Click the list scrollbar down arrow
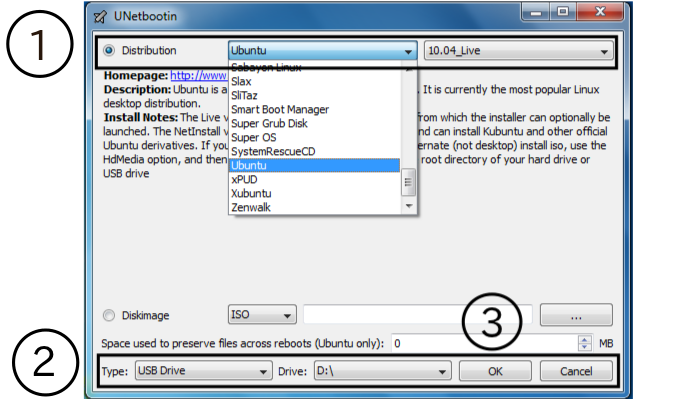The width and height of the screenshot is (700, 399). click(408, 206)
